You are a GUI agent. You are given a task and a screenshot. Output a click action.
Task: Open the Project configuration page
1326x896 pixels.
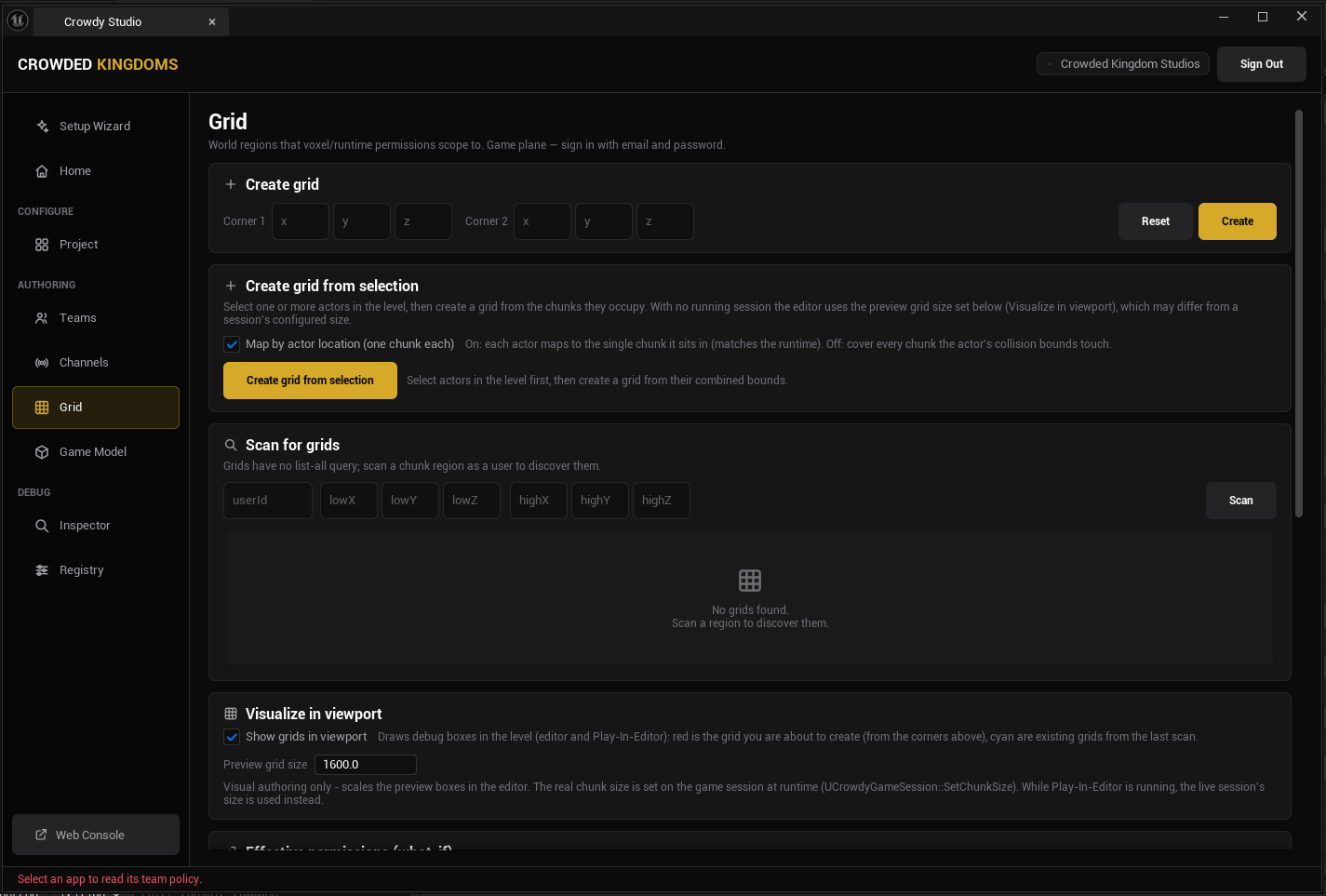(x=96, y=245)
